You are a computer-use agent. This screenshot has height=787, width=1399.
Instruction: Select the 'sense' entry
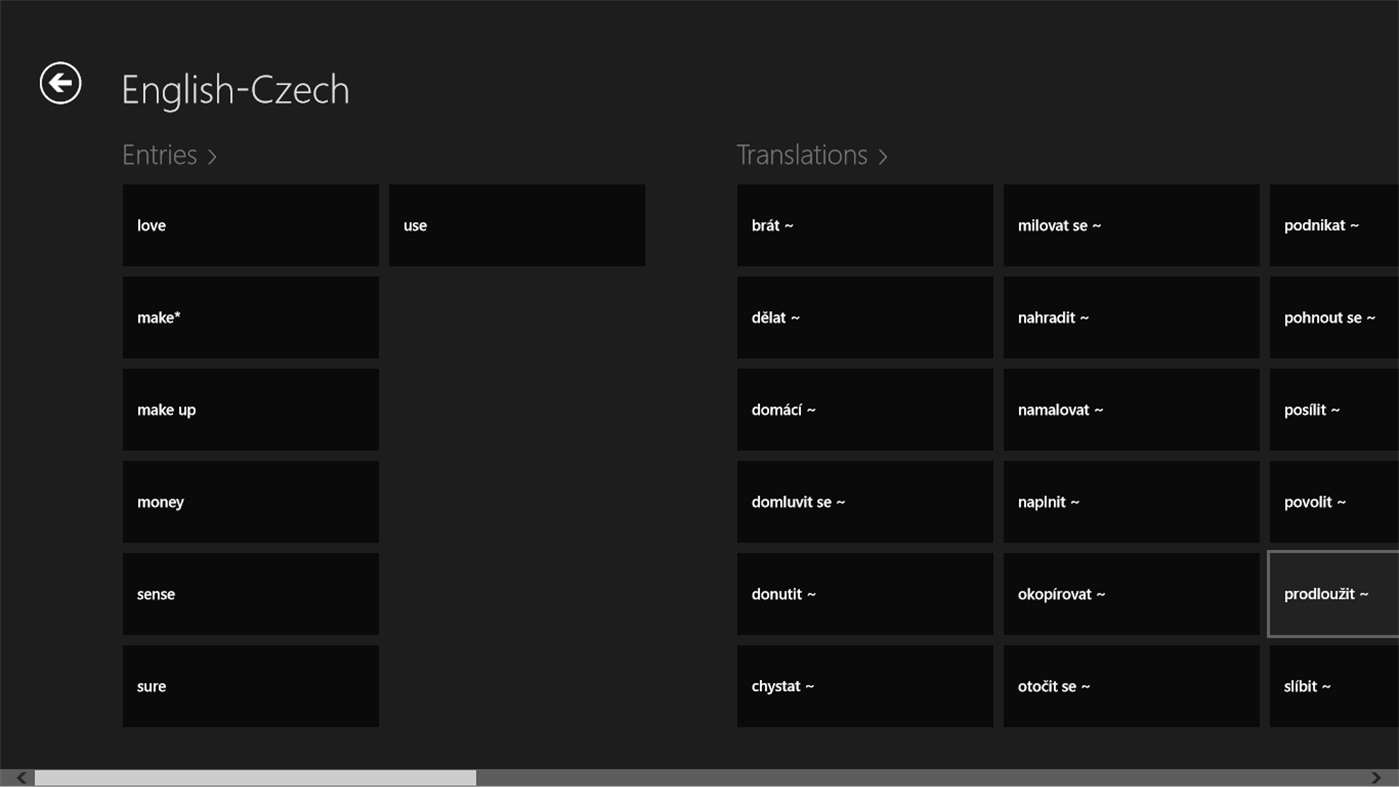coord(250,593)
